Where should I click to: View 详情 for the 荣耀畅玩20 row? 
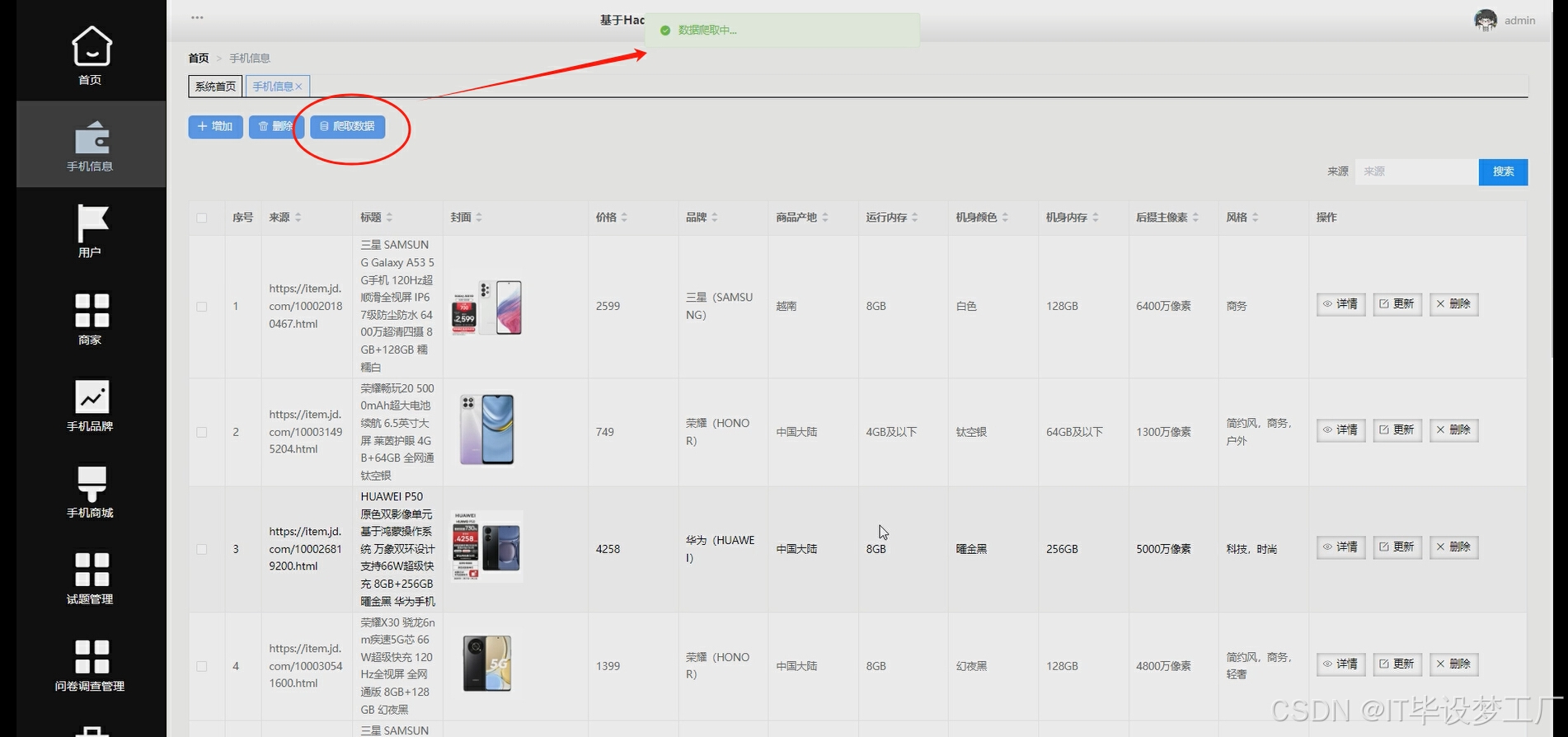pyautogui.click(x=1340, y=430)
